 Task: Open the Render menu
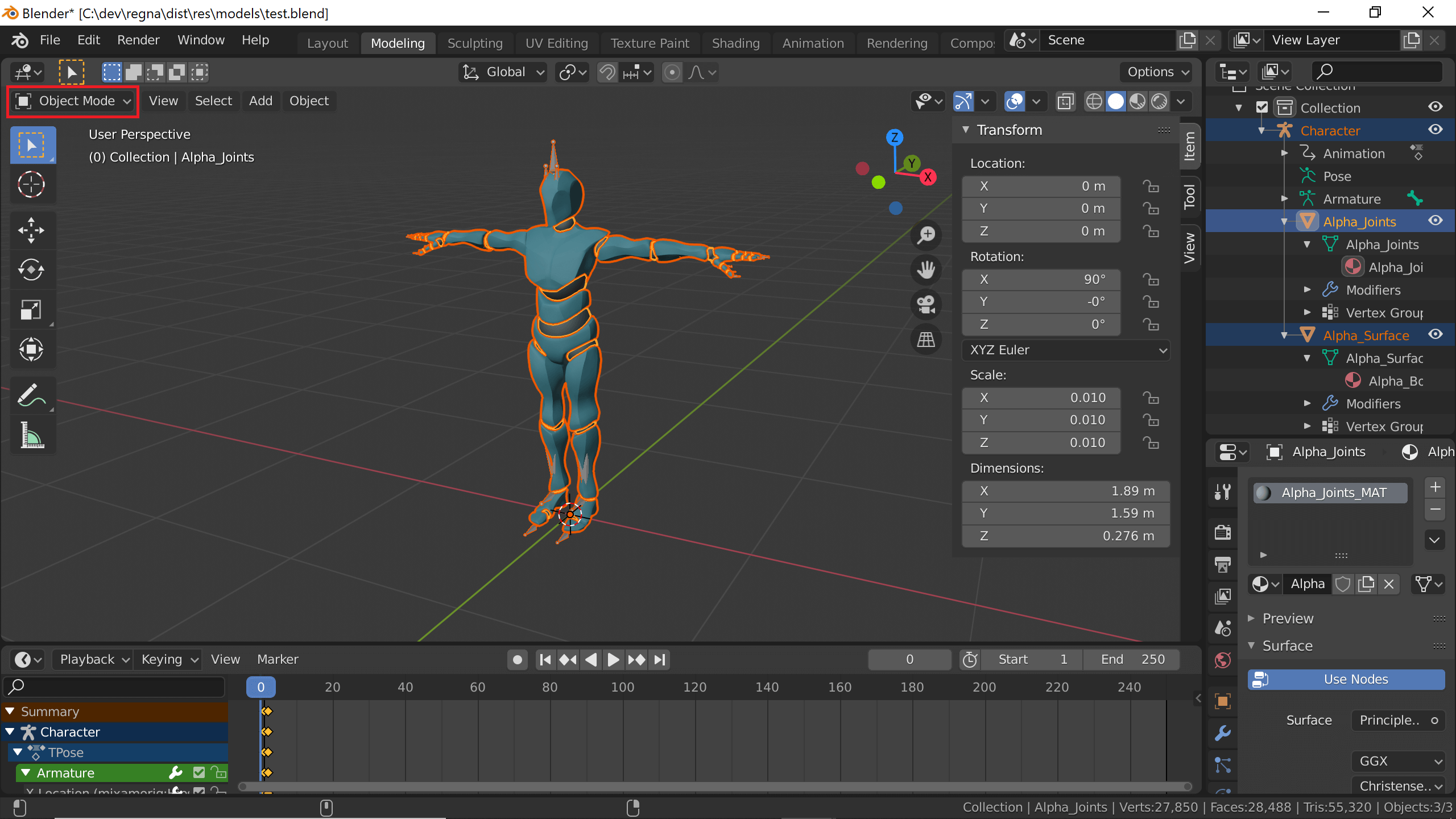point(138,40)
